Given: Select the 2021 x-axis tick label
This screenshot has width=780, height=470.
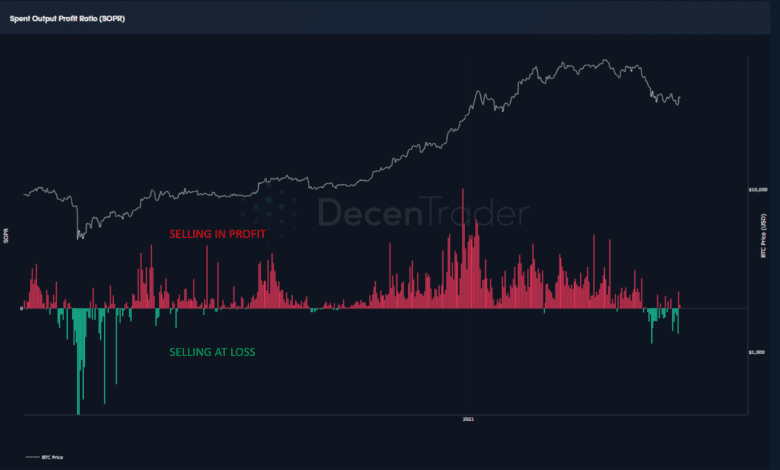Looking at the screenshot, I should coord(468,419).
